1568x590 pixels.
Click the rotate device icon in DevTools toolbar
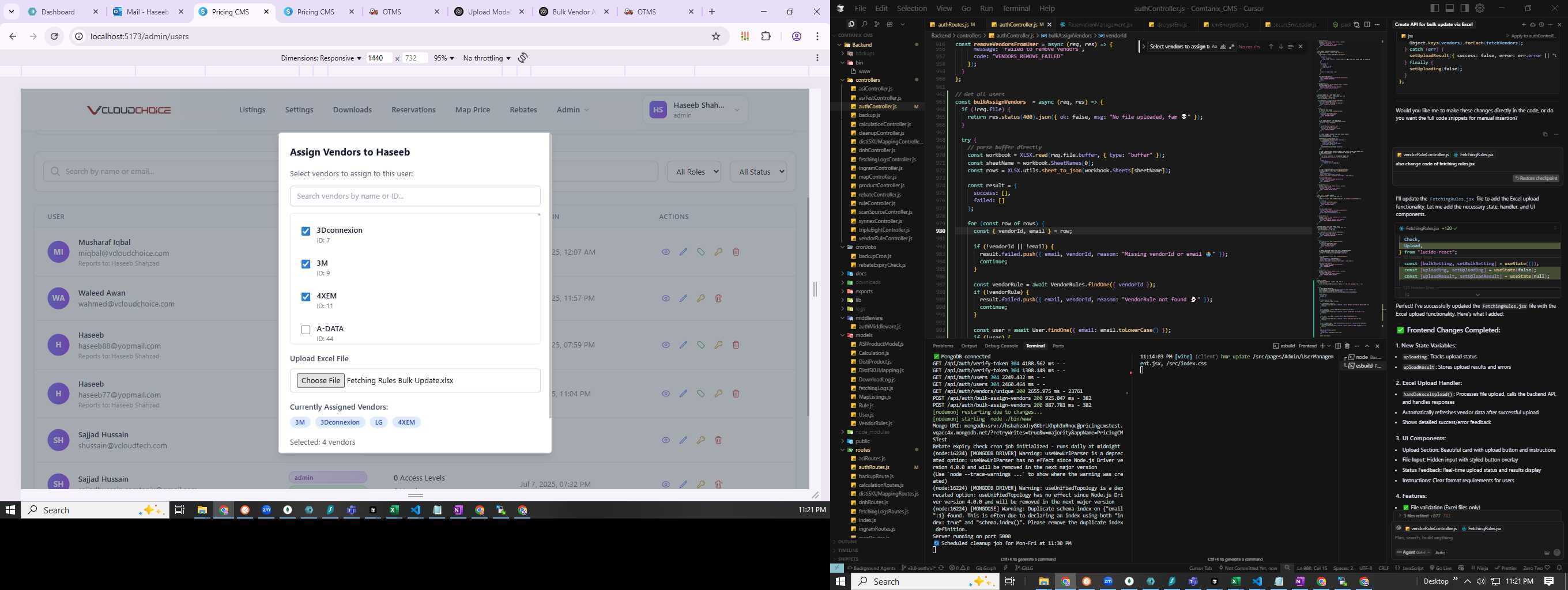tap(523, 58)
